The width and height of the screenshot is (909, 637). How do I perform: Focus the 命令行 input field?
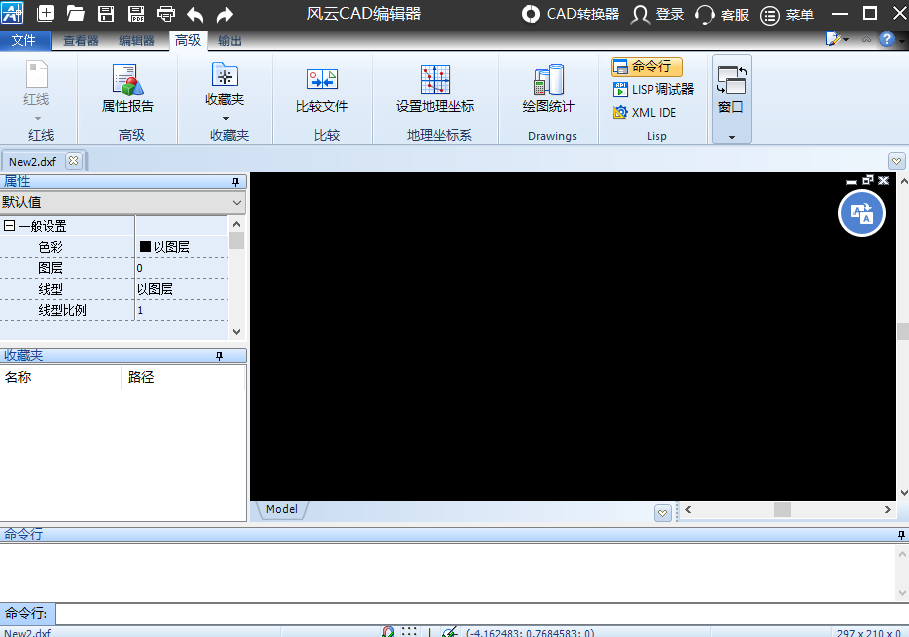click(482, 613)
